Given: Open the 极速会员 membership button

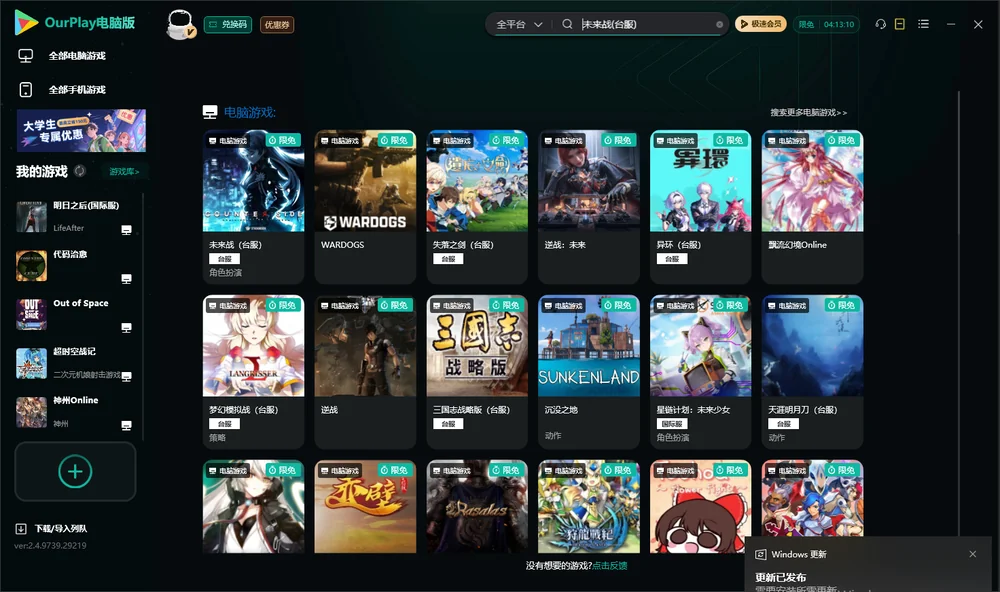Looking at the screenshot, I should (761, 24).
